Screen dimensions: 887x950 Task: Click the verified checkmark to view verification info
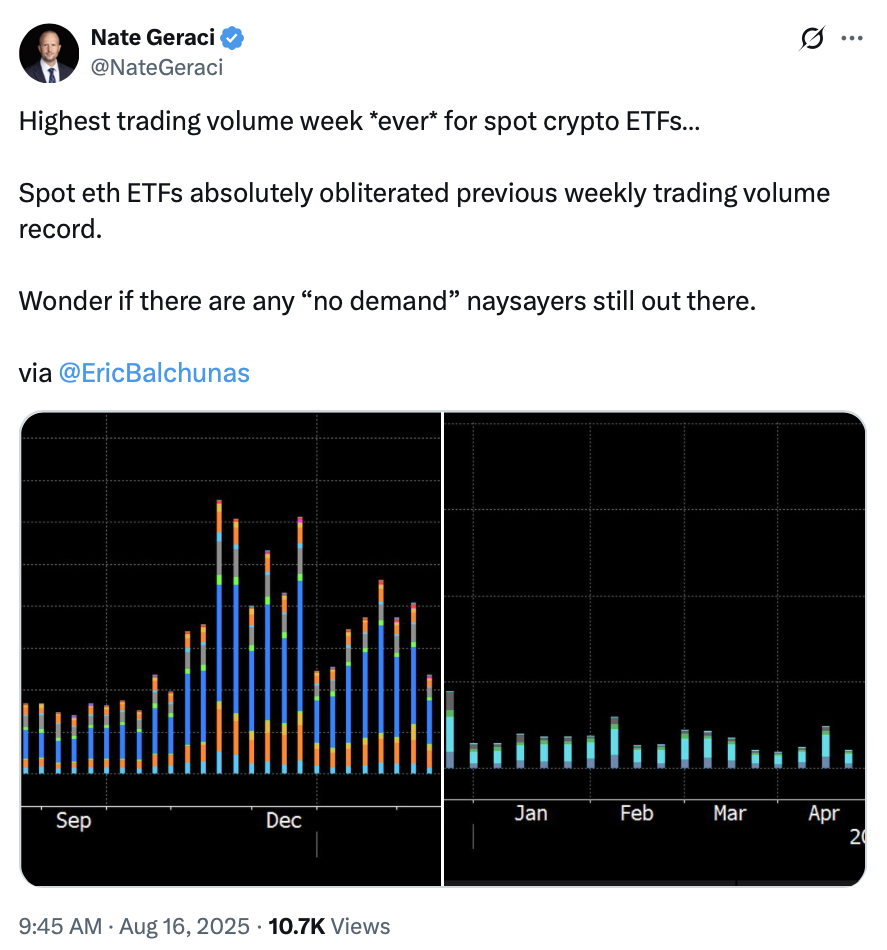[x=234, y=37]
